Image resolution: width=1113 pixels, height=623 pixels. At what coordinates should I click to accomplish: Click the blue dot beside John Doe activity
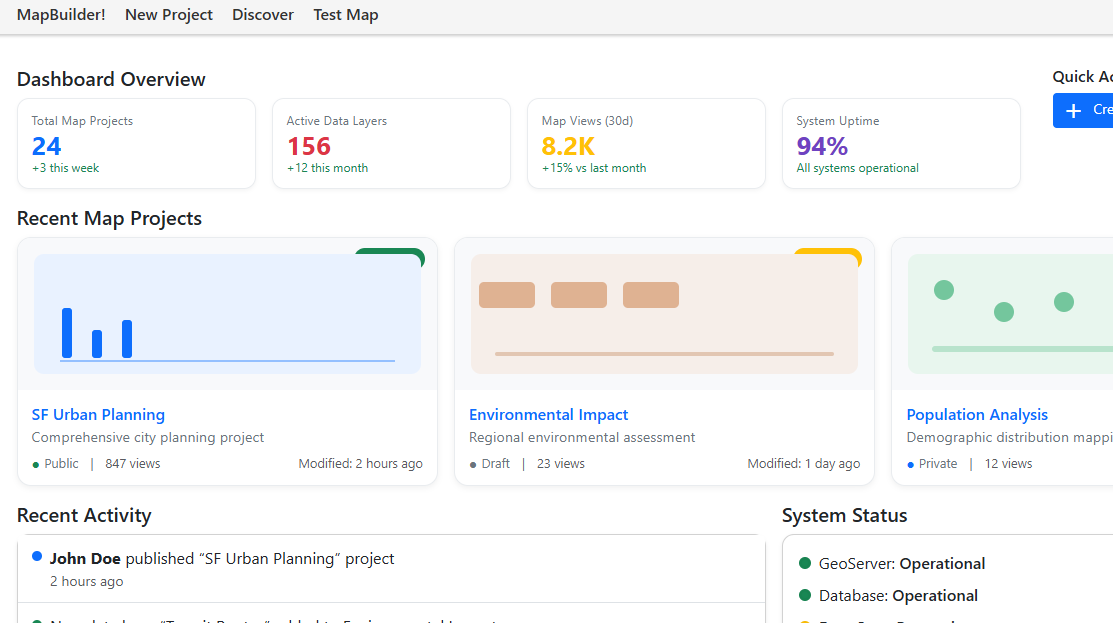(37, 556)
